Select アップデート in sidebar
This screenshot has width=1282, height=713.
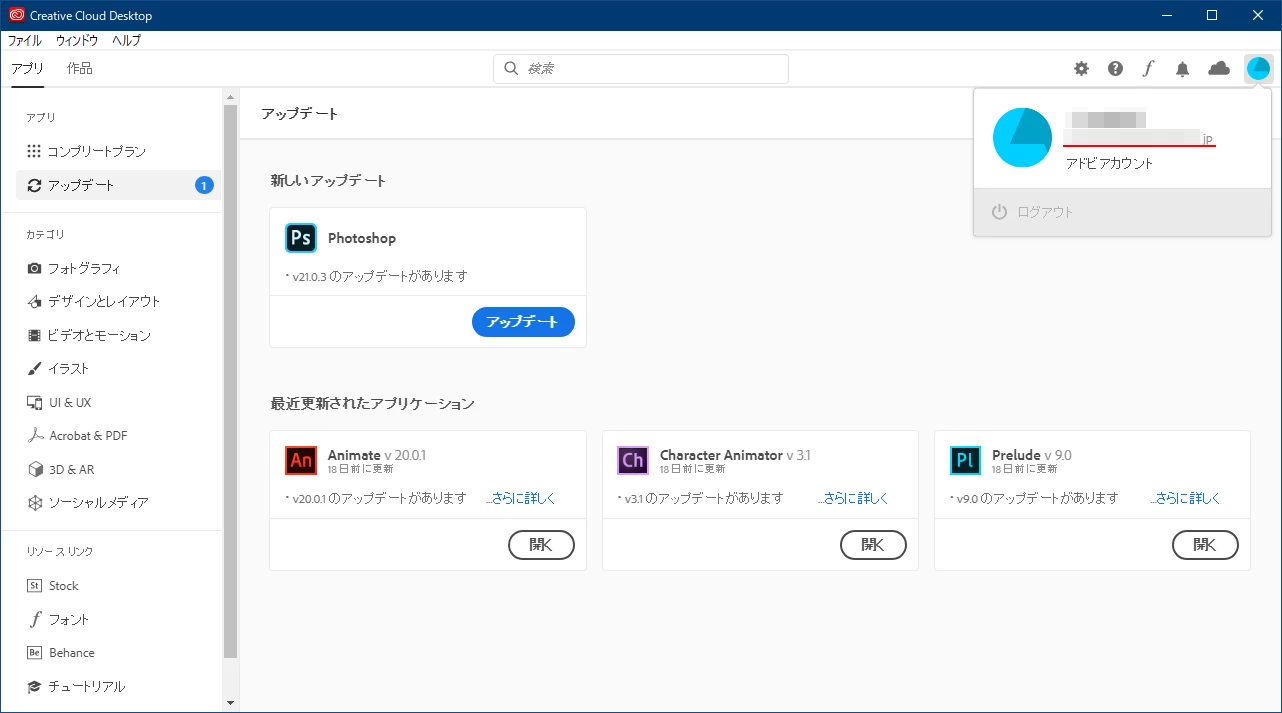tap(118, 185)
